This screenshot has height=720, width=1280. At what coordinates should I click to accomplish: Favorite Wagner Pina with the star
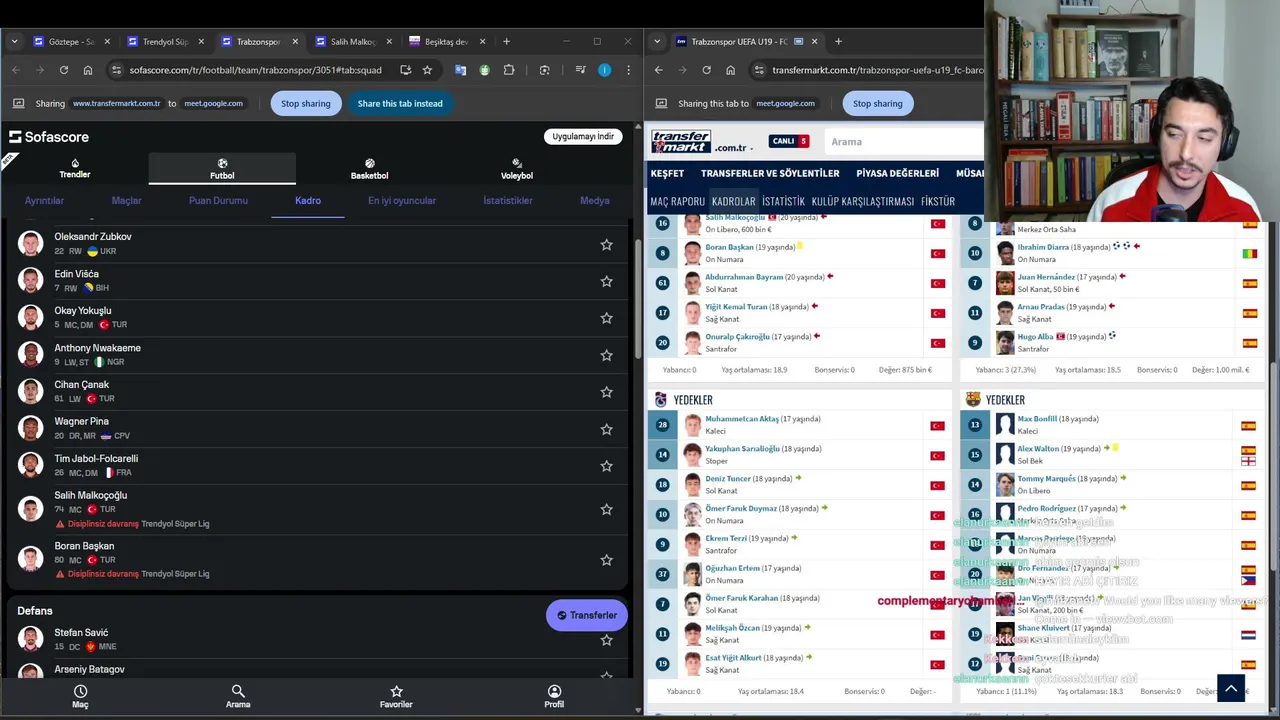606,429
